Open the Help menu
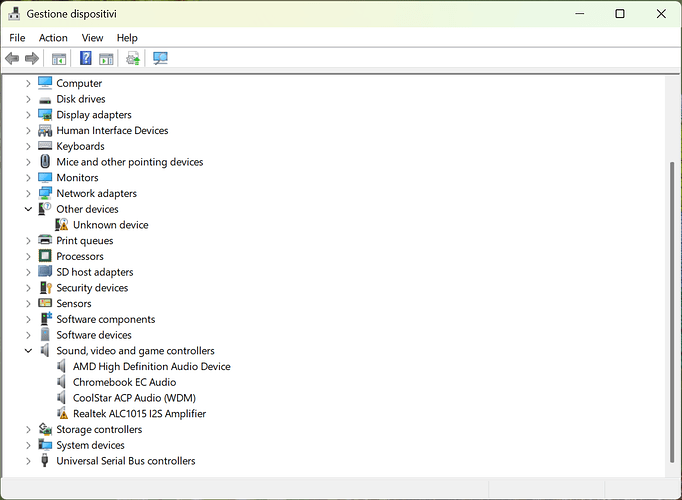 127,38
